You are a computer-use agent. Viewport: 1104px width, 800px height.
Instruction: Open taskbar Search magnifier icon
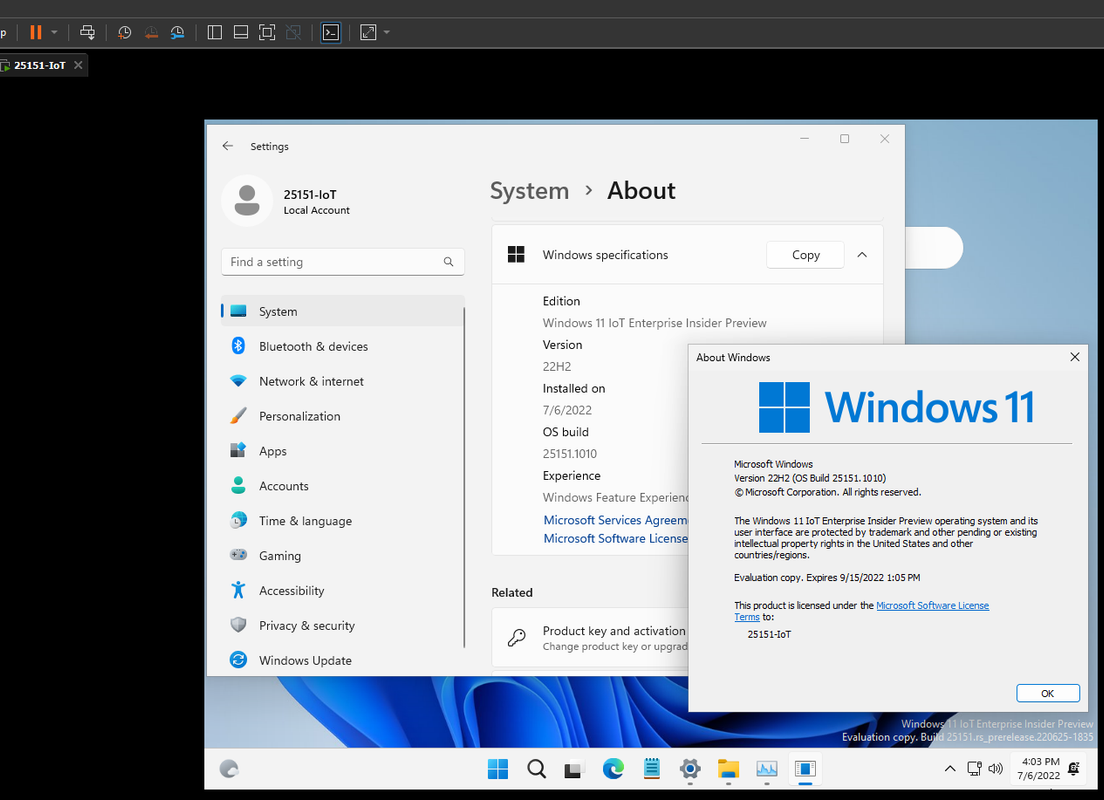click(x=537, y=769)
